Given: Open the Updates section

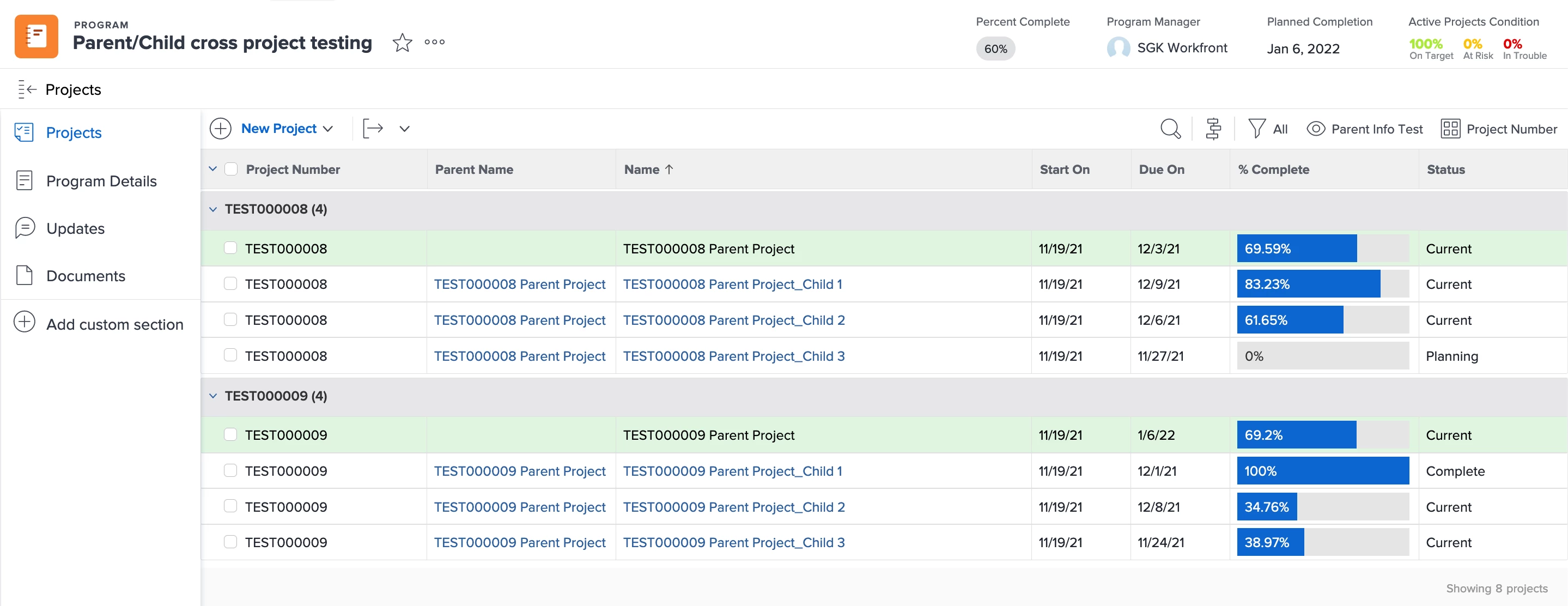Looking at the screenshot, I should click(x=76, y=228).
